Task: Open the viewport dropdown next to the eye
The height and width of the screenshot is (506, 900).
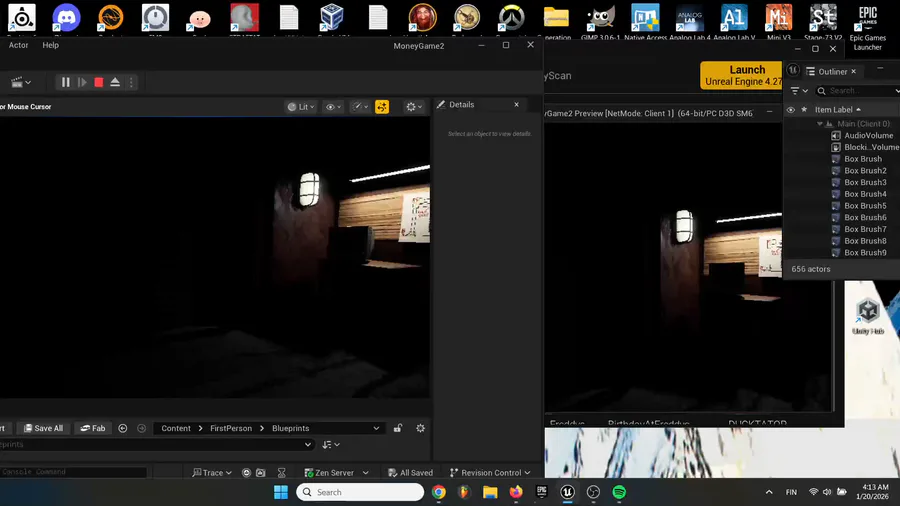Action: (x=360, y=107)
